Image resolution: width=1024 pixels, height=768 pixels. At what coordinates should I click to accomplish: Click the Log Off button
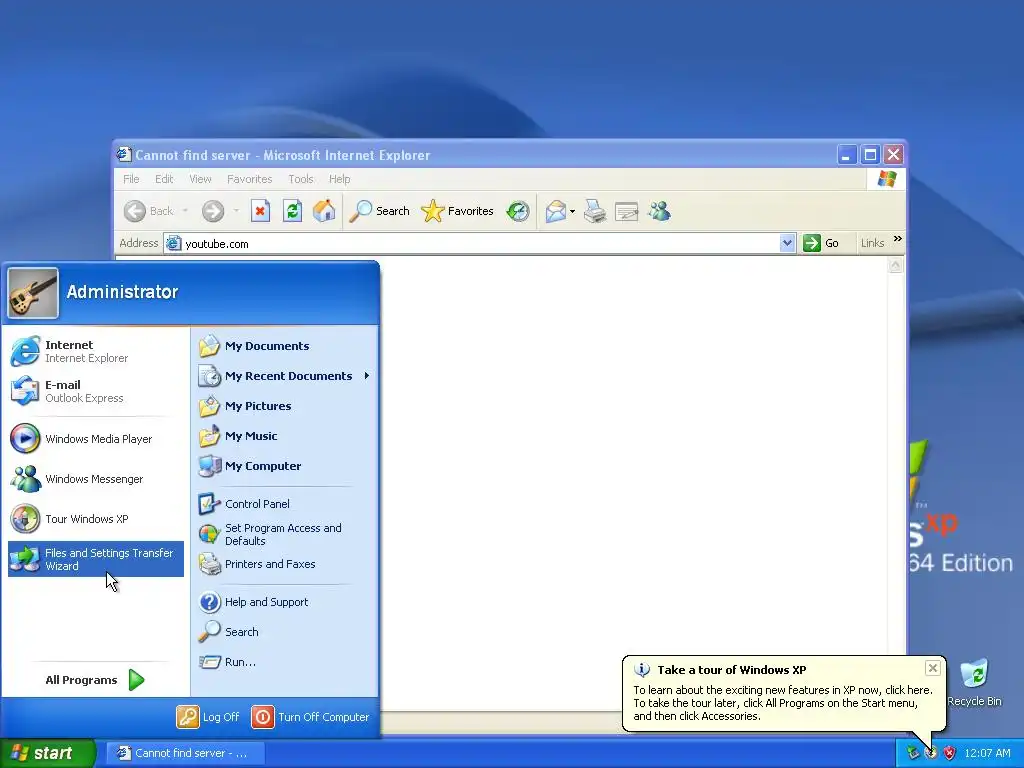[x=208, y=716]
